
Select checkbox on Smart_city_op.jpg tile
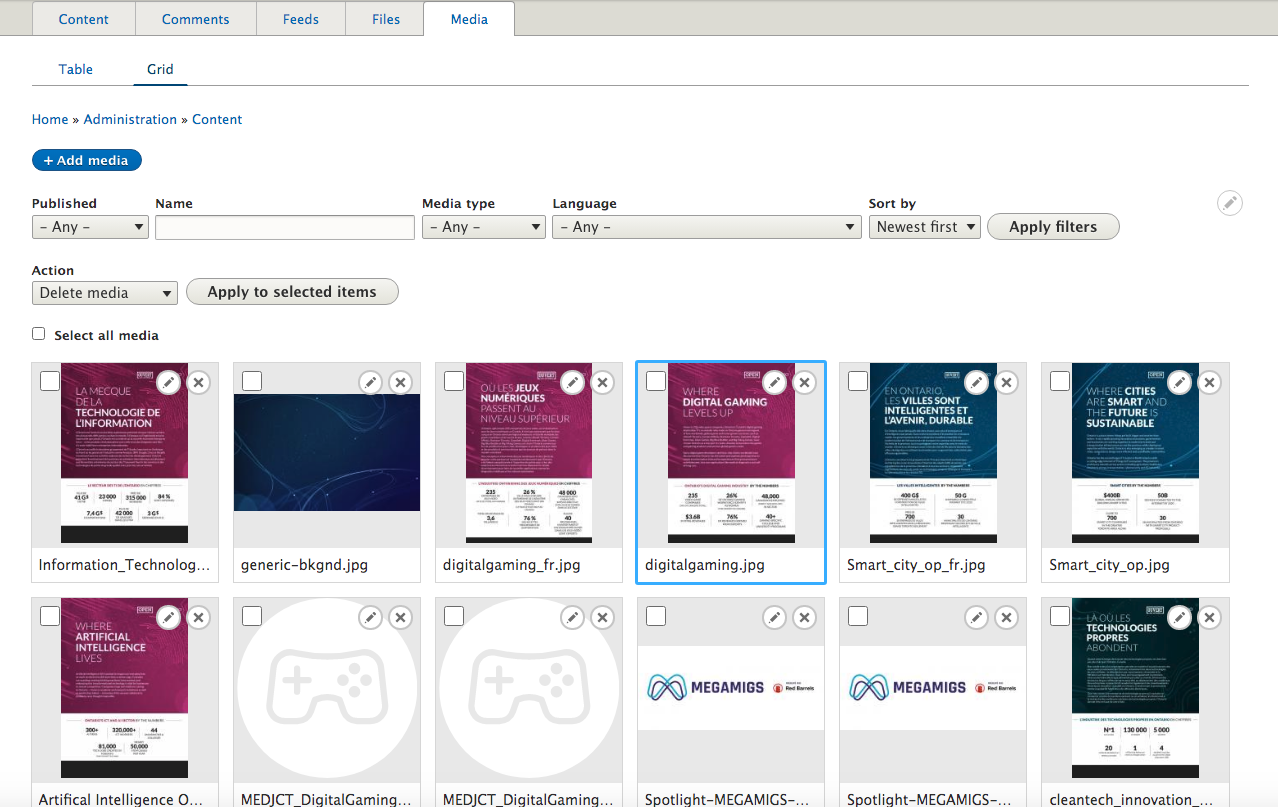pyautogui.click(x=1060, y=381)
